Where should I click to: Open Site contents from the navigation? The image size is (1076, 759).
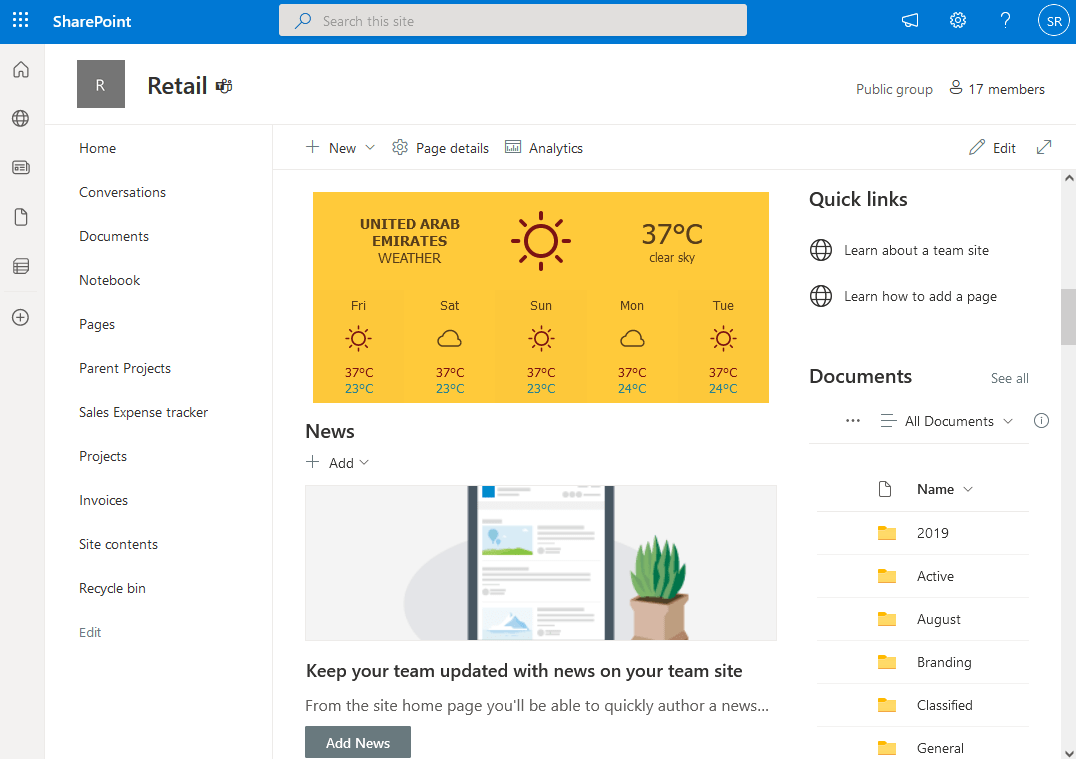(118, 544)
